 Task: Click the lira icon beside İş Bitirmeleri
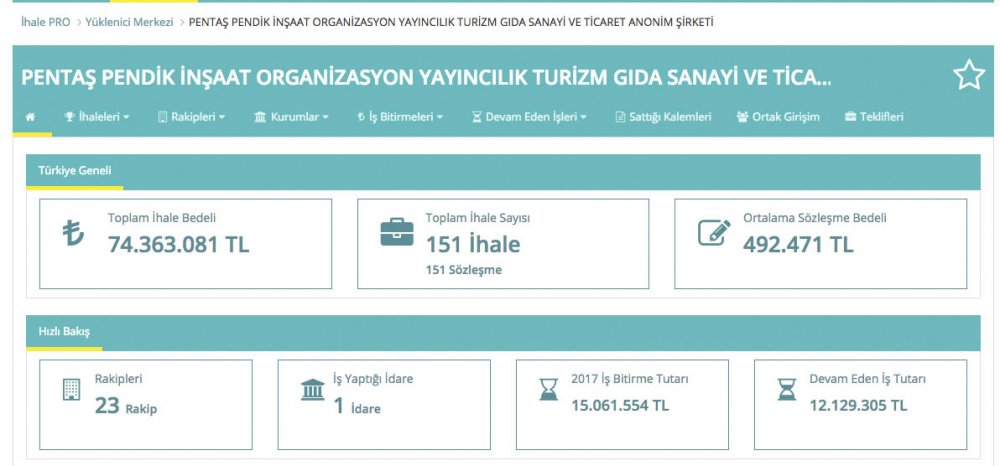pyautogui.click(x=361, y=117)
